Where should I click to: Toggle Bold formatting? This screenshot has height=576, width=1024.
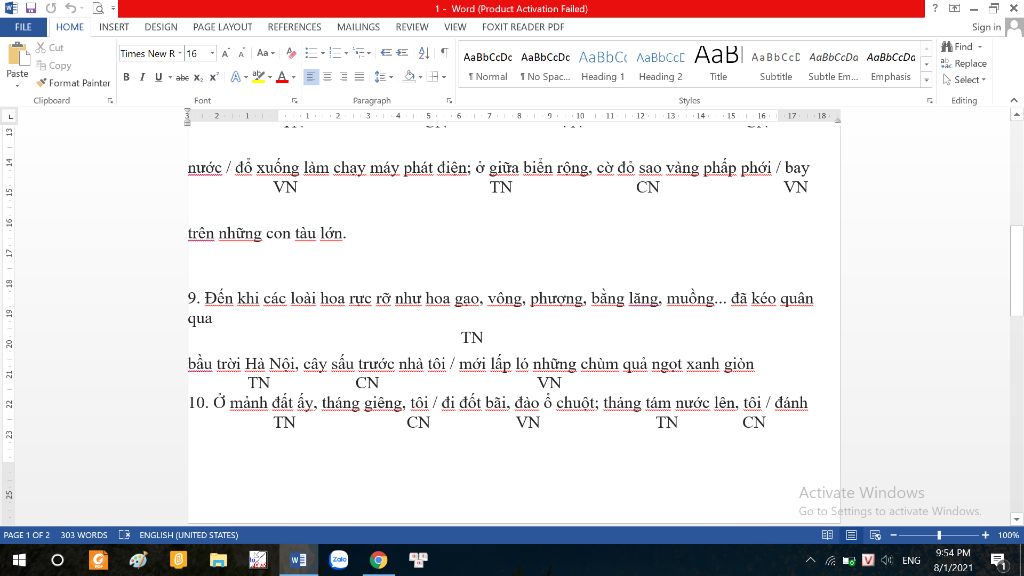[126, 77]
